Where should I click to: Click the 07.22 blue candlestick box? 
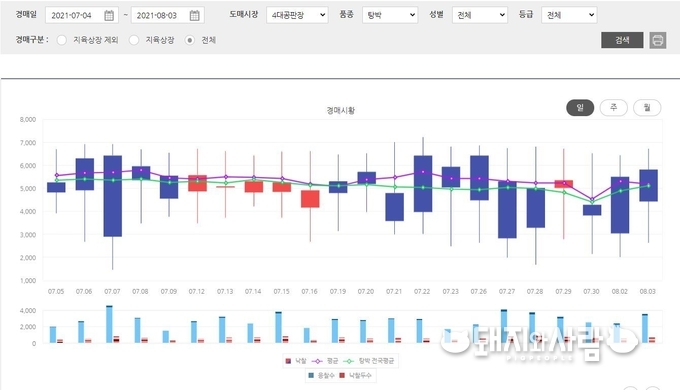pos(423,184)
